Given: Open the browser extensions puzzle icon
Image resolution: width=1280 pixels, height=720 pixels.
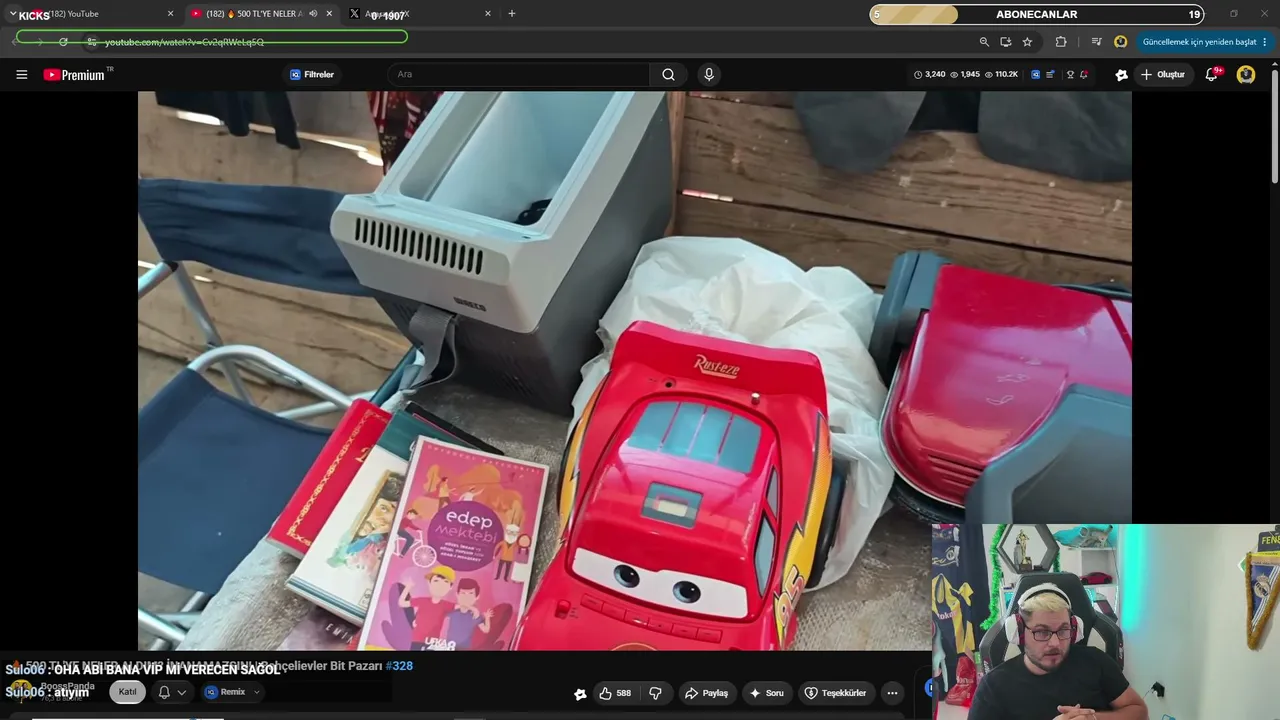Looking at the screenshot, I should [1061, 42].
